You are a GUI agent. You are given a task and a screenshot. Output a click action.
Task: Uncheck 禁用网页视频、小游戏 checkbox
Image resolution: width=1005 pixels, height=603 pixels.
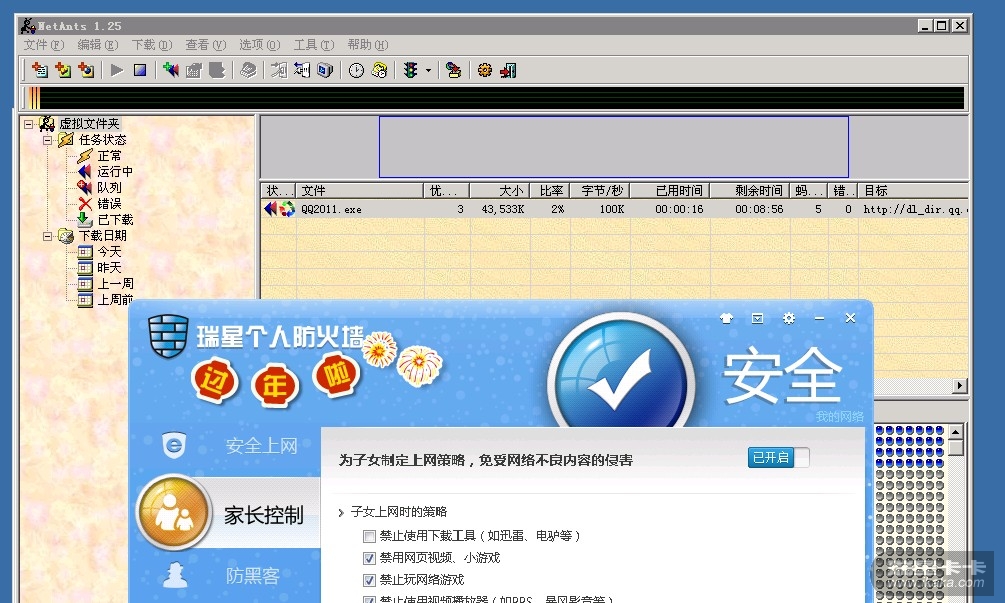click(369, 558)
